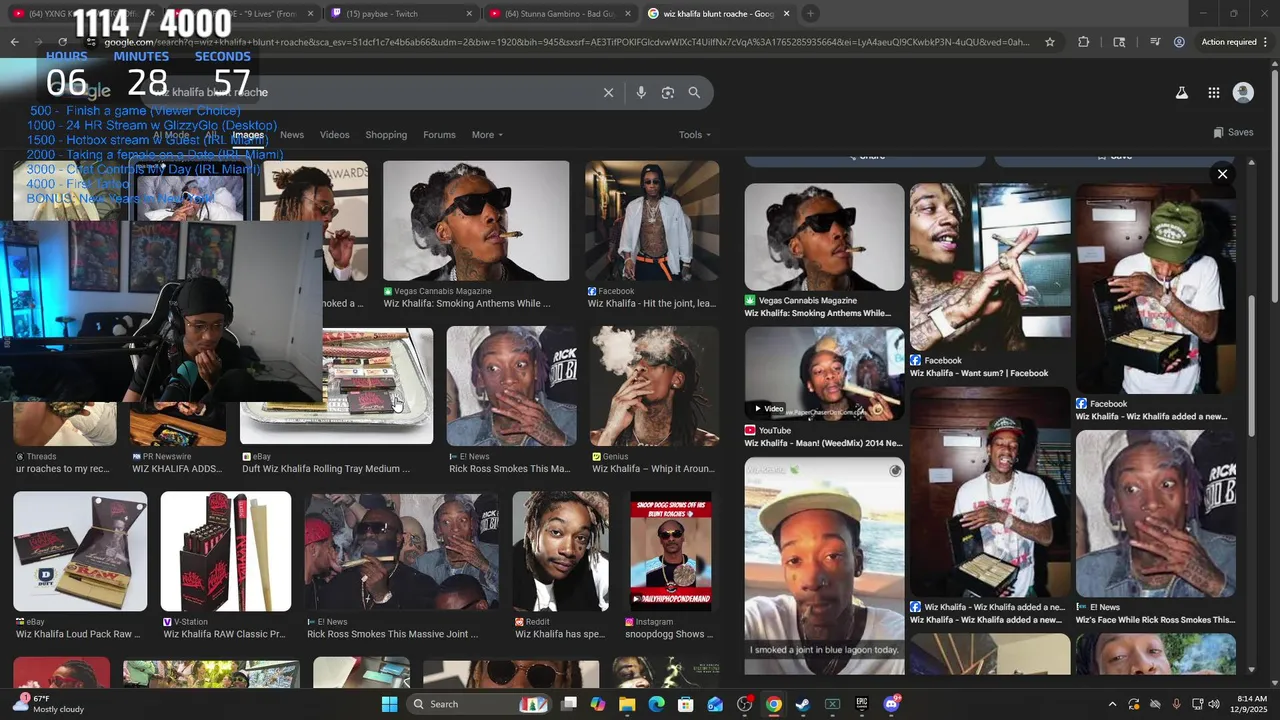Launch Microsoft Edge from the taskbar

657,704
